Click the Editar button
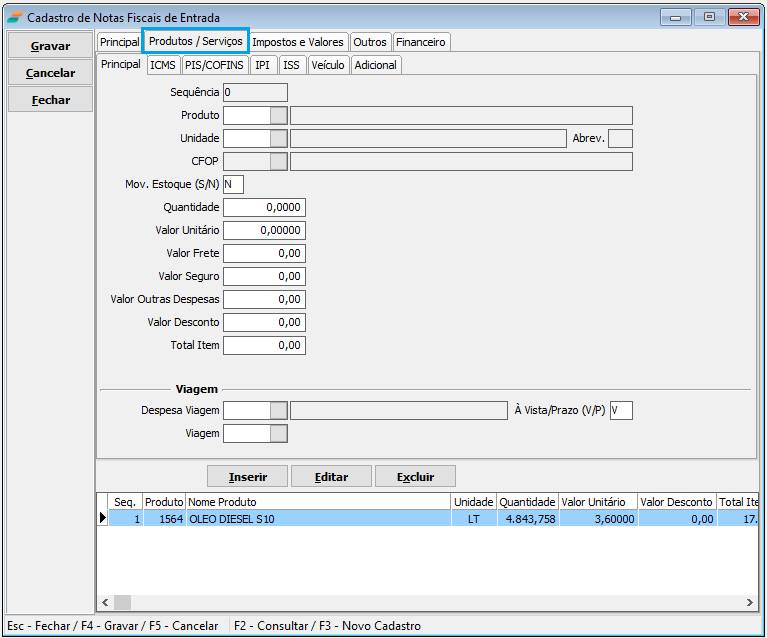This screenshot has height=638, width=767. click(x=331, y=477)
